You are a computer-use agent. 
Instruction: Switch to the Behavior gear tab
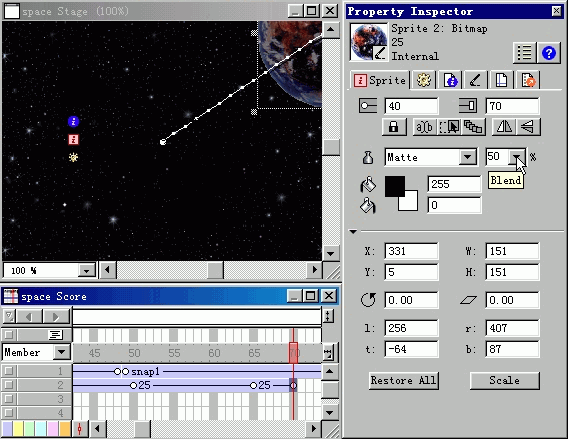(423, 80)
